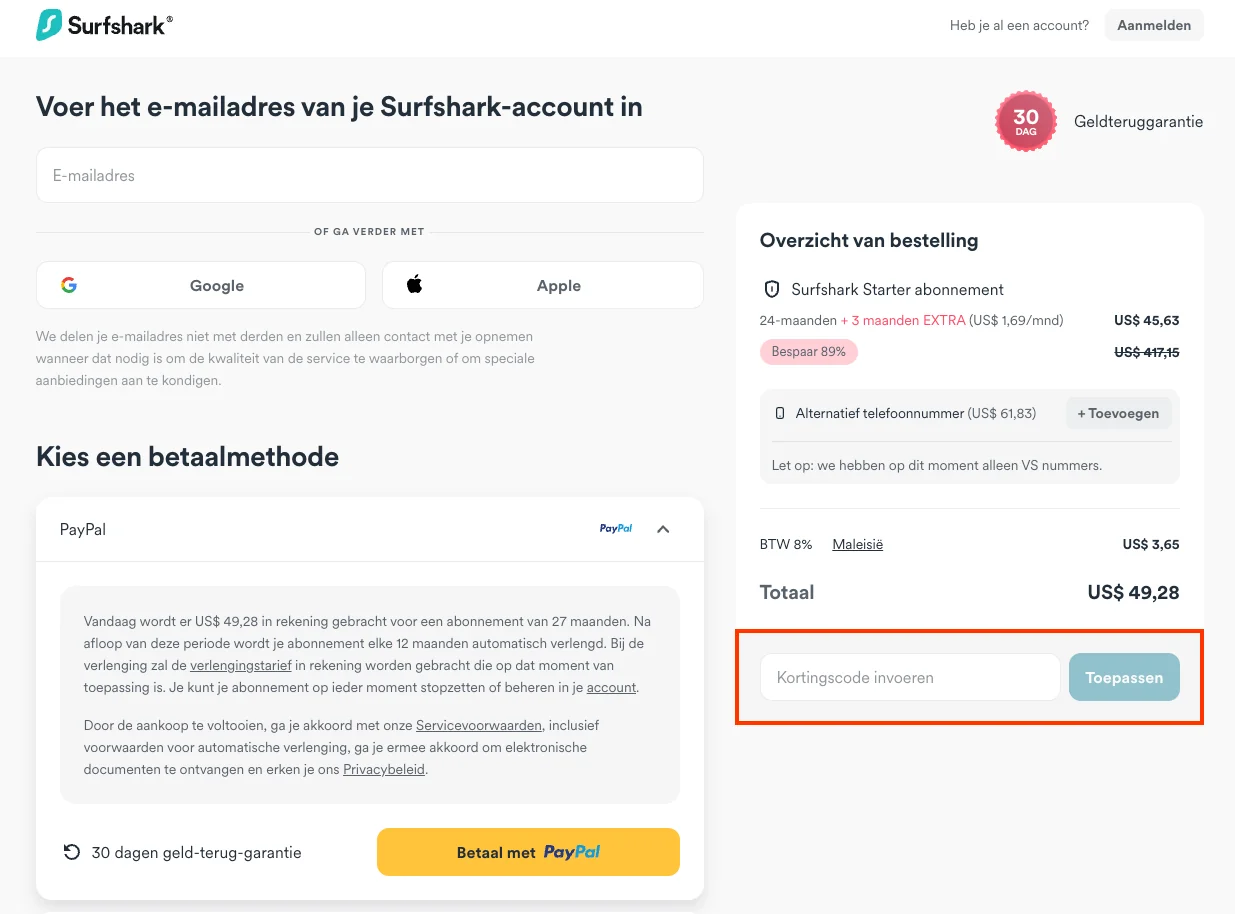Click the PayPal logo in payment header
Image resolution: width=1235 pixels, height=914 pixels.
(615, 528)
